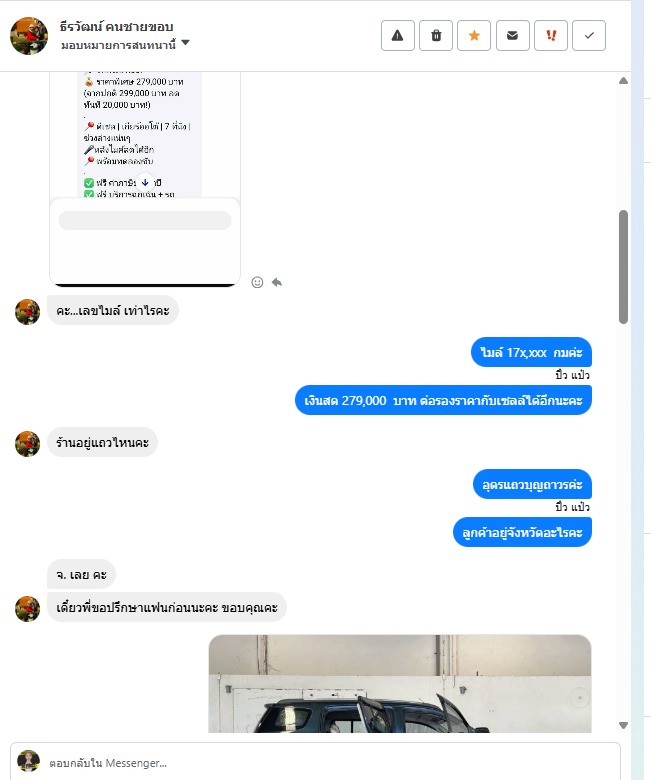Reply to the shared post message

tap(277, 283)
